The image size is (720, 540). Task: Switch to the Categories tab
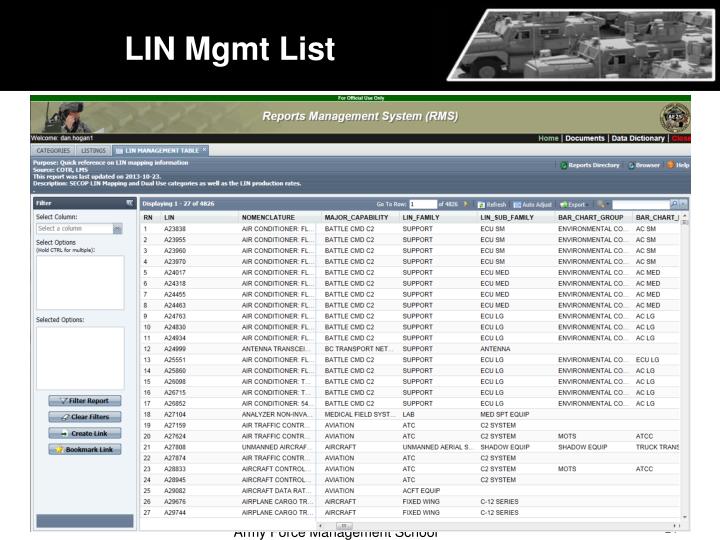click(53, 151)
